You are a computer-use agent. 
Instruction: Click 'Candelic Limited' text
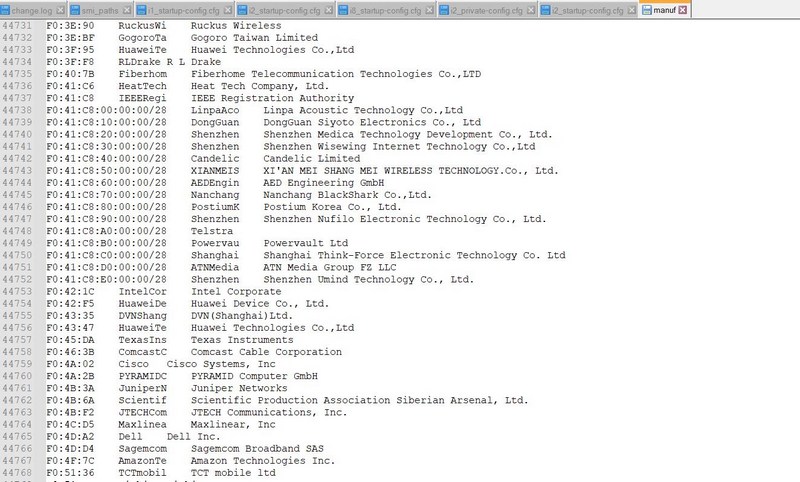coord(312,159)
